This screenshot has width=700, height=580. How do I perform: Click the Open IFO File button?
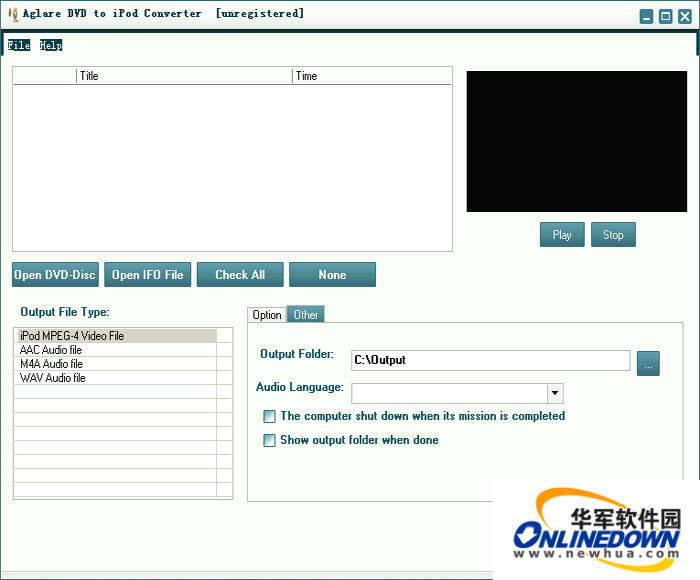148,275
